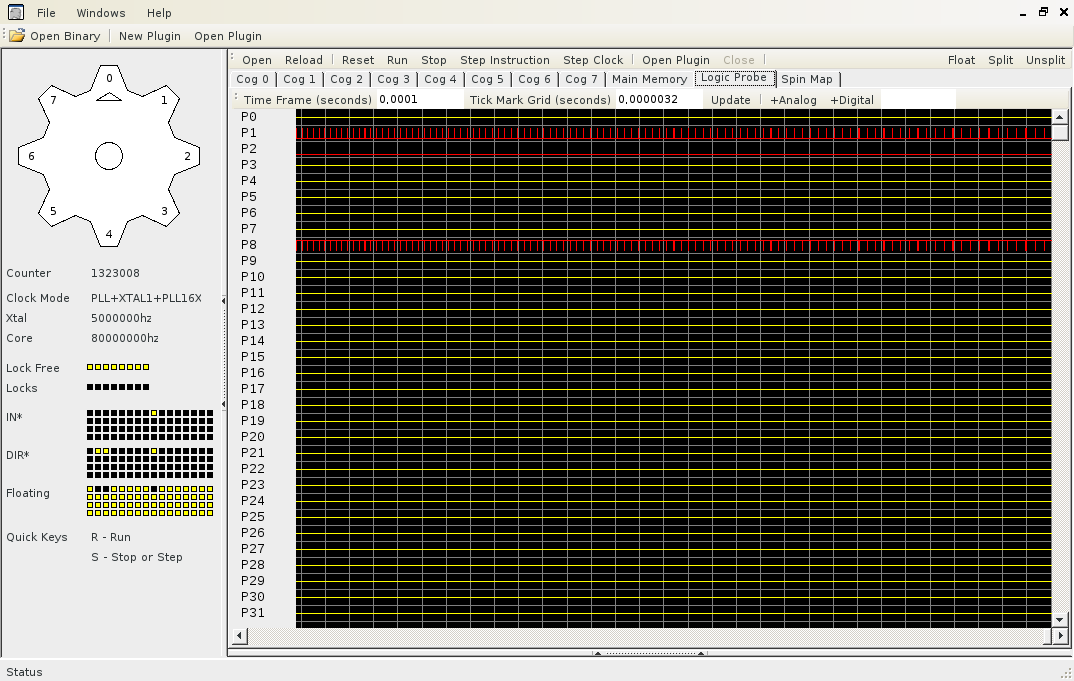Switch to the Spin Map tab
Image resolution: width=1074 pixels, height=681 pixels.
(x=806, y=79)
